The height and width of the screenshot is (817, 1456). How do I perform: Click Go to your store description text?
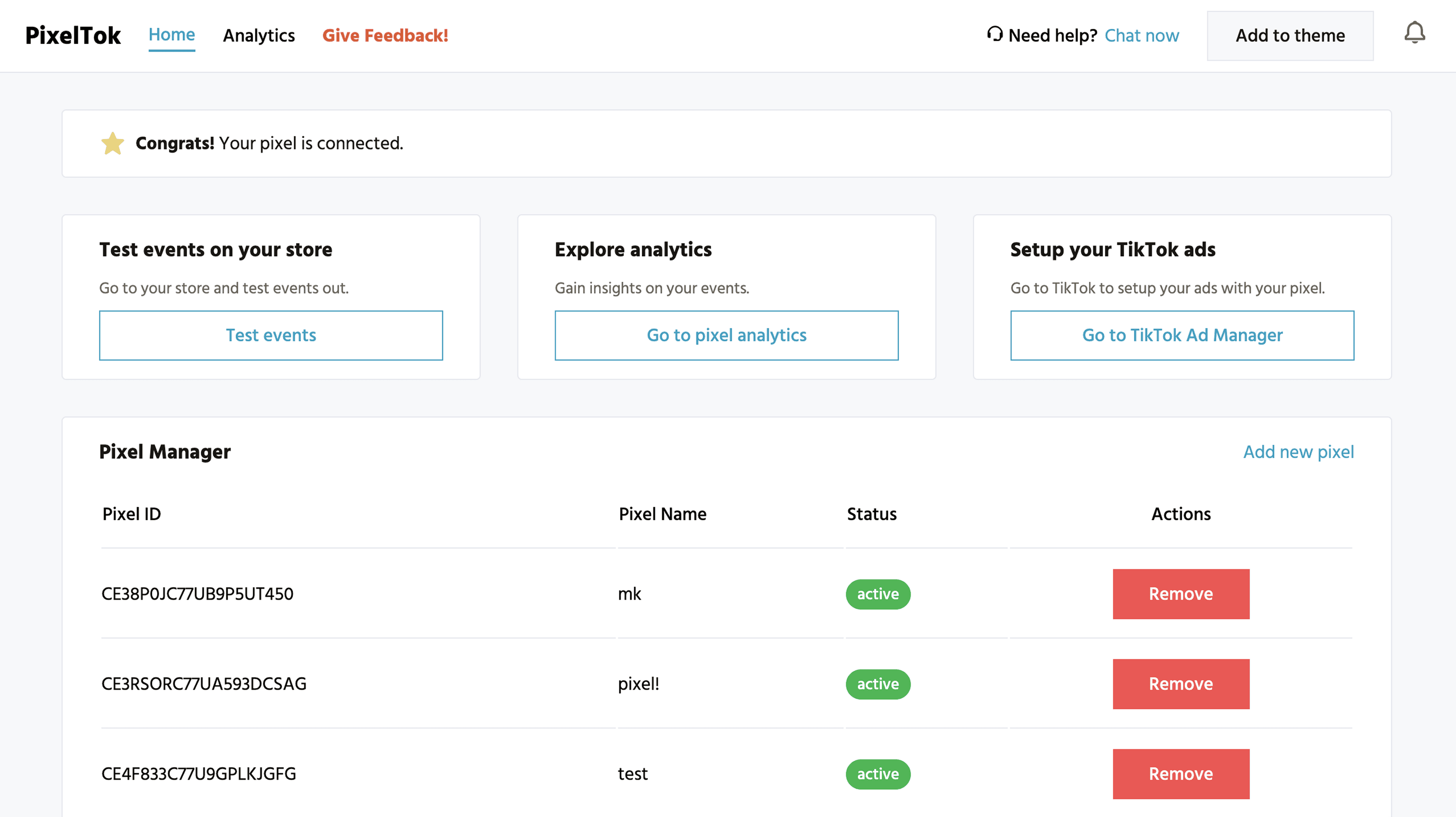(224, 288)
